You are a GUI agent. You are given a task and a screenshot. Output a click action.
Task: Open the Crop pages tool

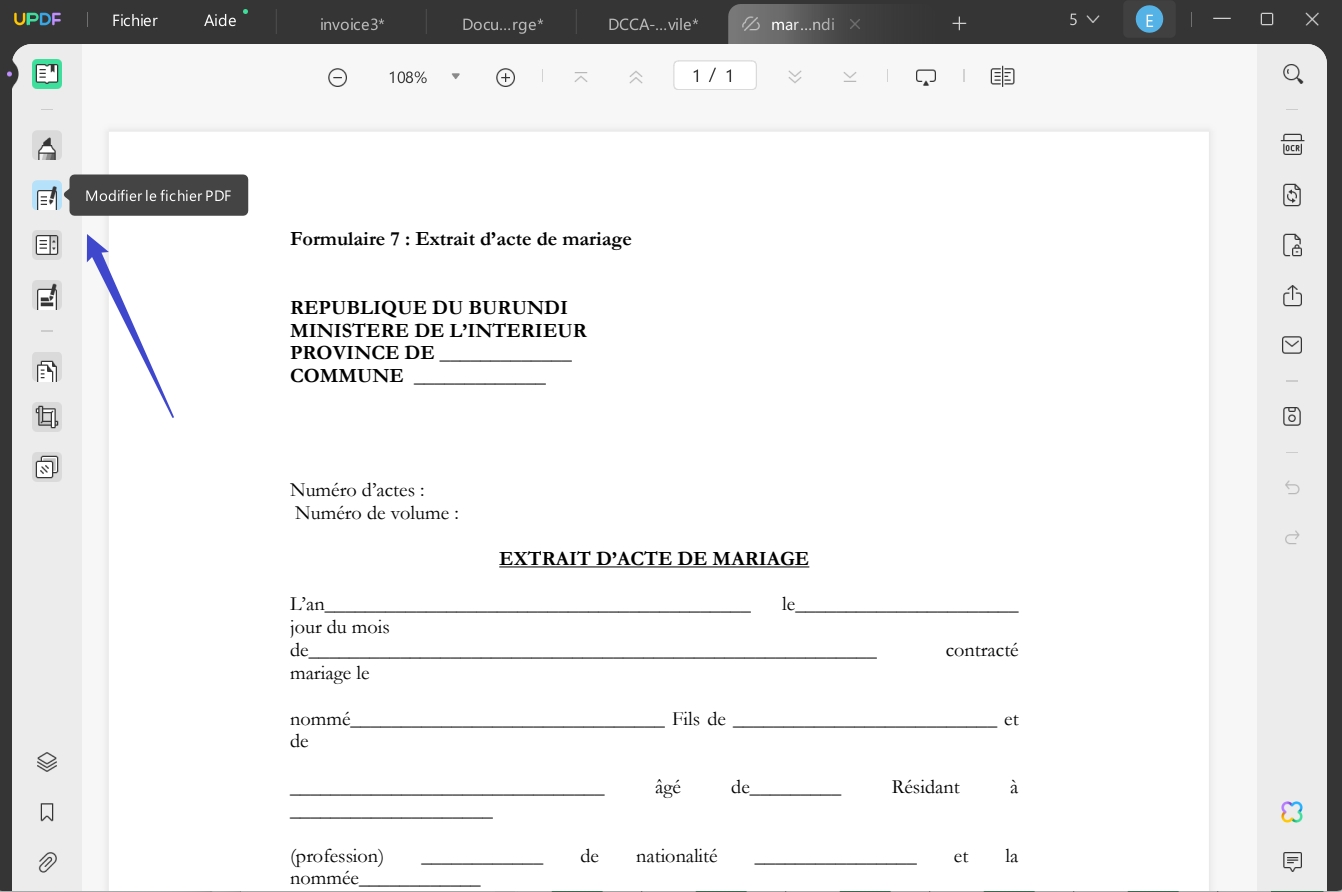click(47, 417)
